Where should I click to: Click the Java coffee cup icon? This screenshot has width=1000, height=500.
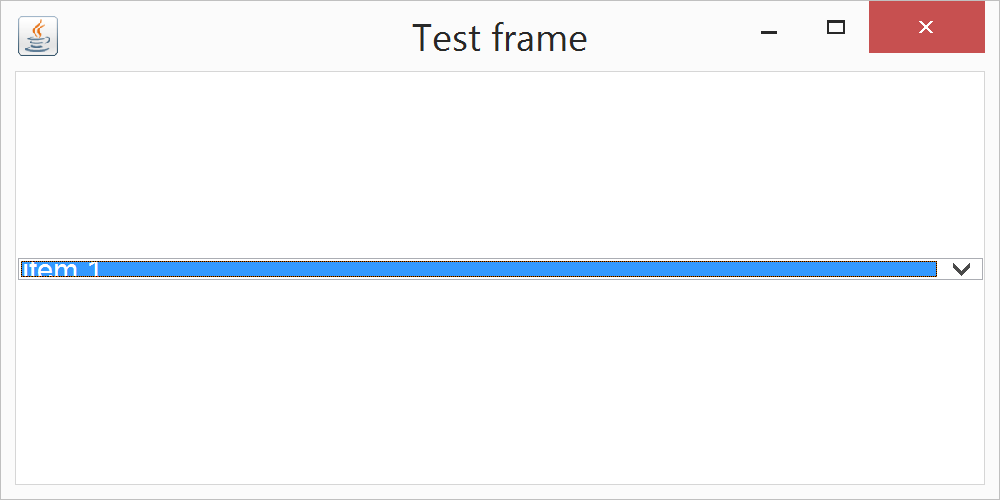pos(38,36)
